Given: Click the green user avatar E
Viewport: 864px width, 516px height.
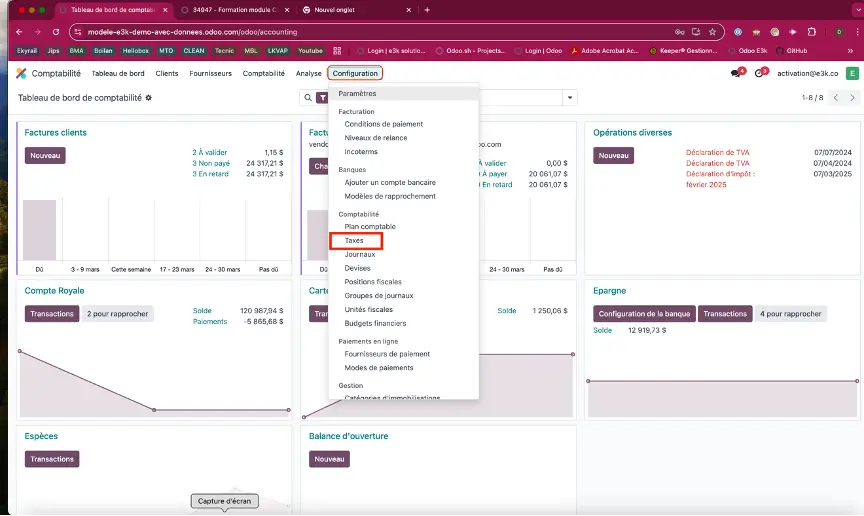Looking at the screenshot, I should (852, 73).
